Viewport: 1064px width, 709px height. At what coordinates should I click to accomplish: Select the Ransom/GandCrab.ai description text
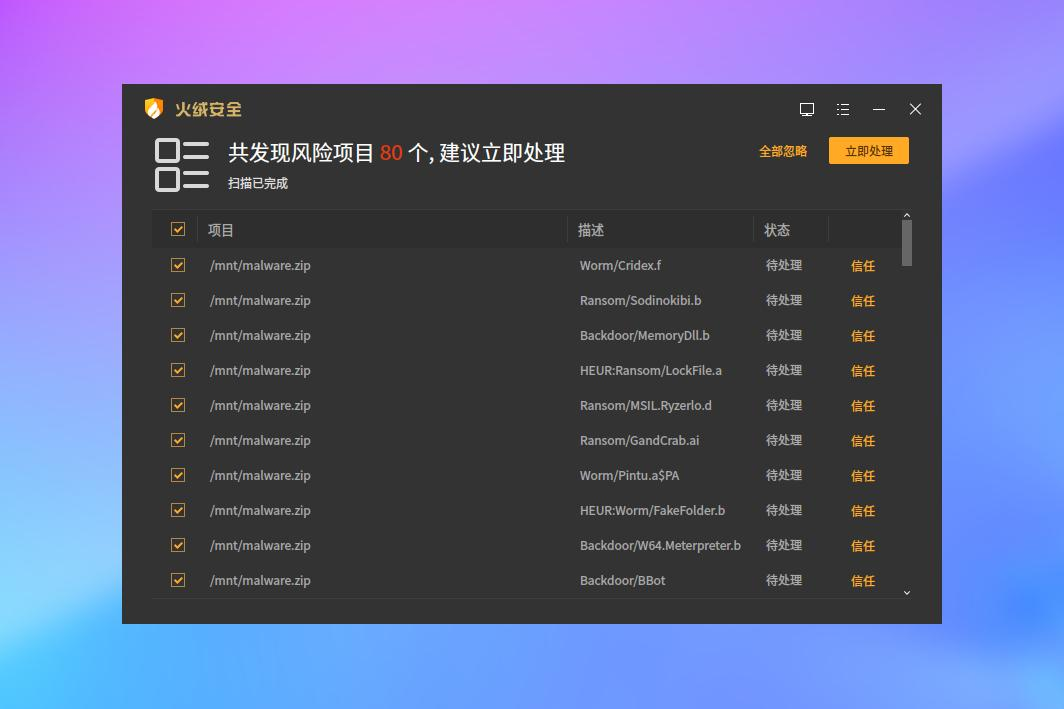coord(639,440)
